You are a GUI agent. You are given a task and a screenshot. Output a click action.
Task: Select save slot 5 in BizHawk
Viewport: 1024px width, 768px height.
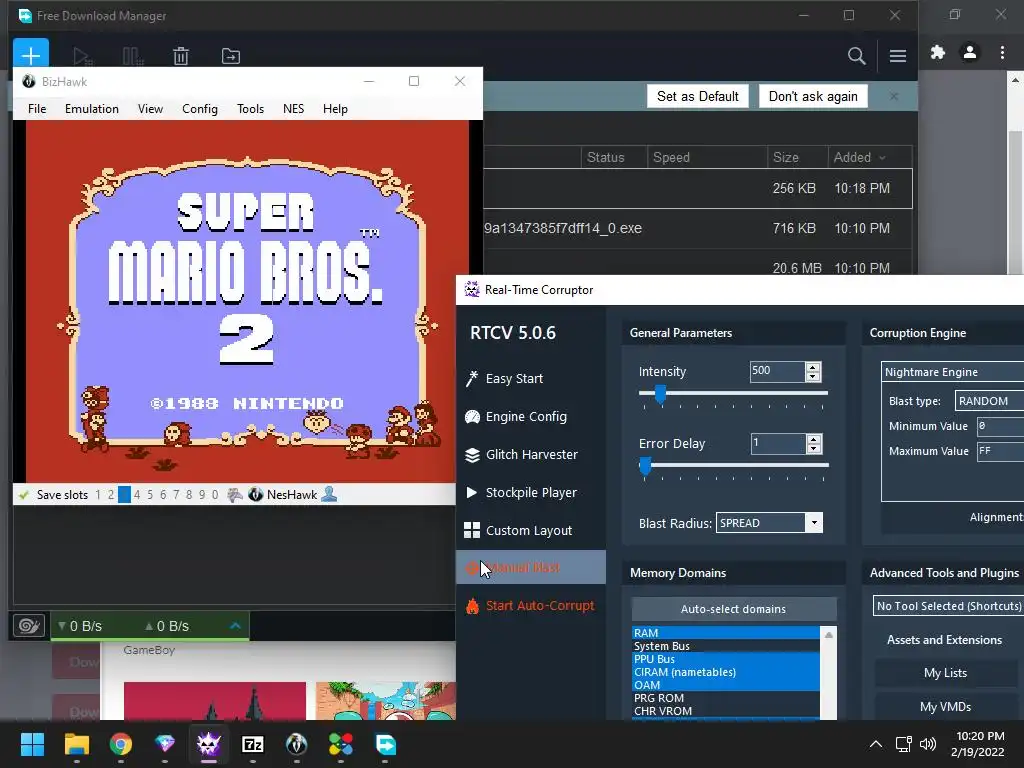coord(150,495)
